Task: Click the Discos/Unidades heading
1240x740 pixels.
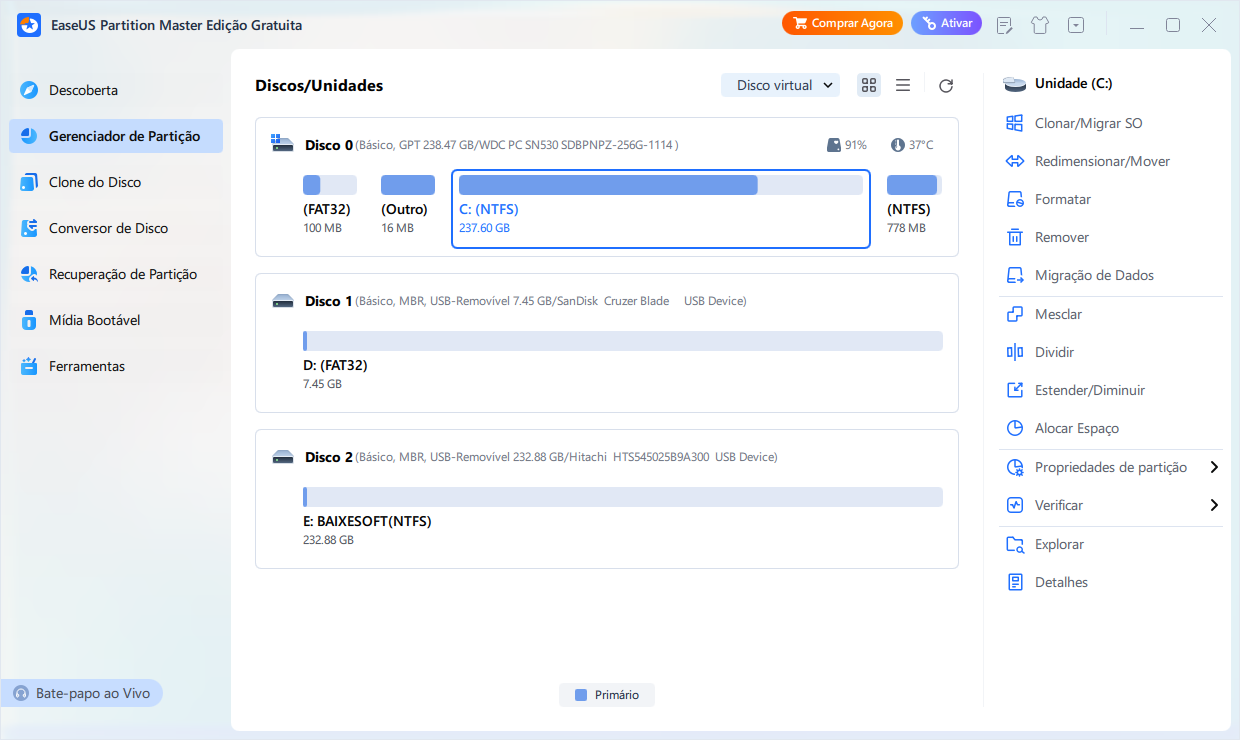Action: (x=319, y=86)
